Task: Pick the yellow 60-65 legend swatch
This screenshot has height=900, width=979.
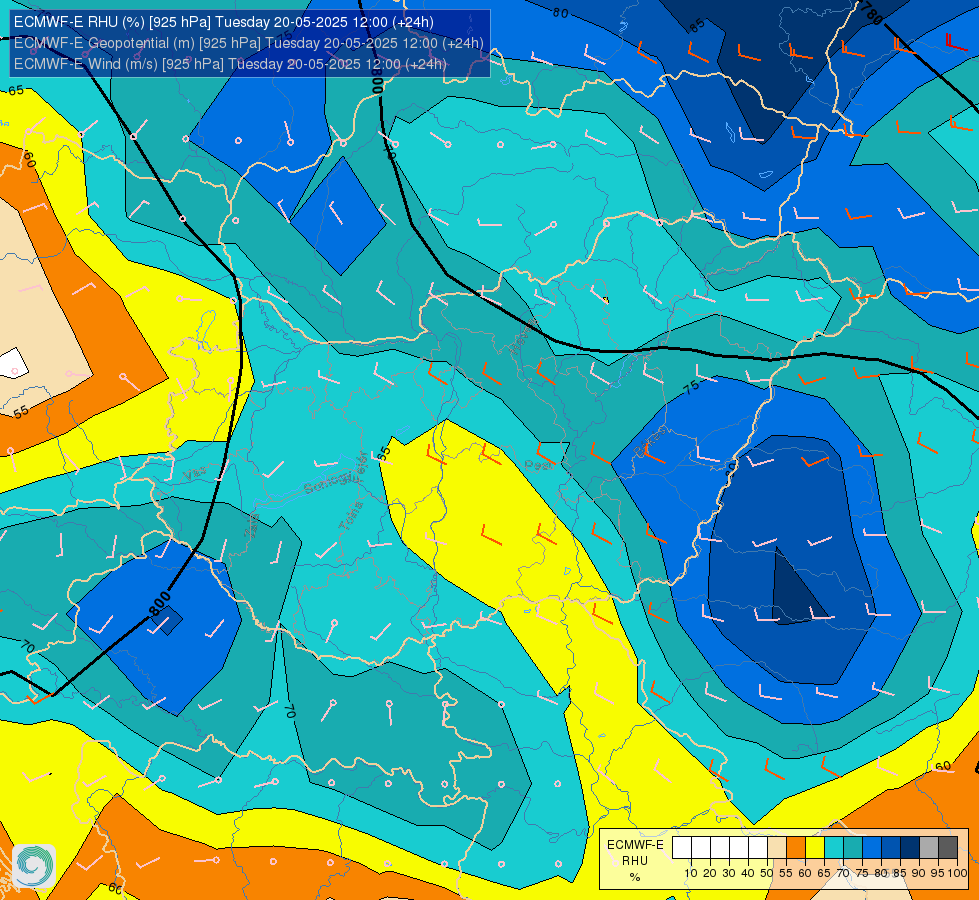Action: (x=815, y=848)
